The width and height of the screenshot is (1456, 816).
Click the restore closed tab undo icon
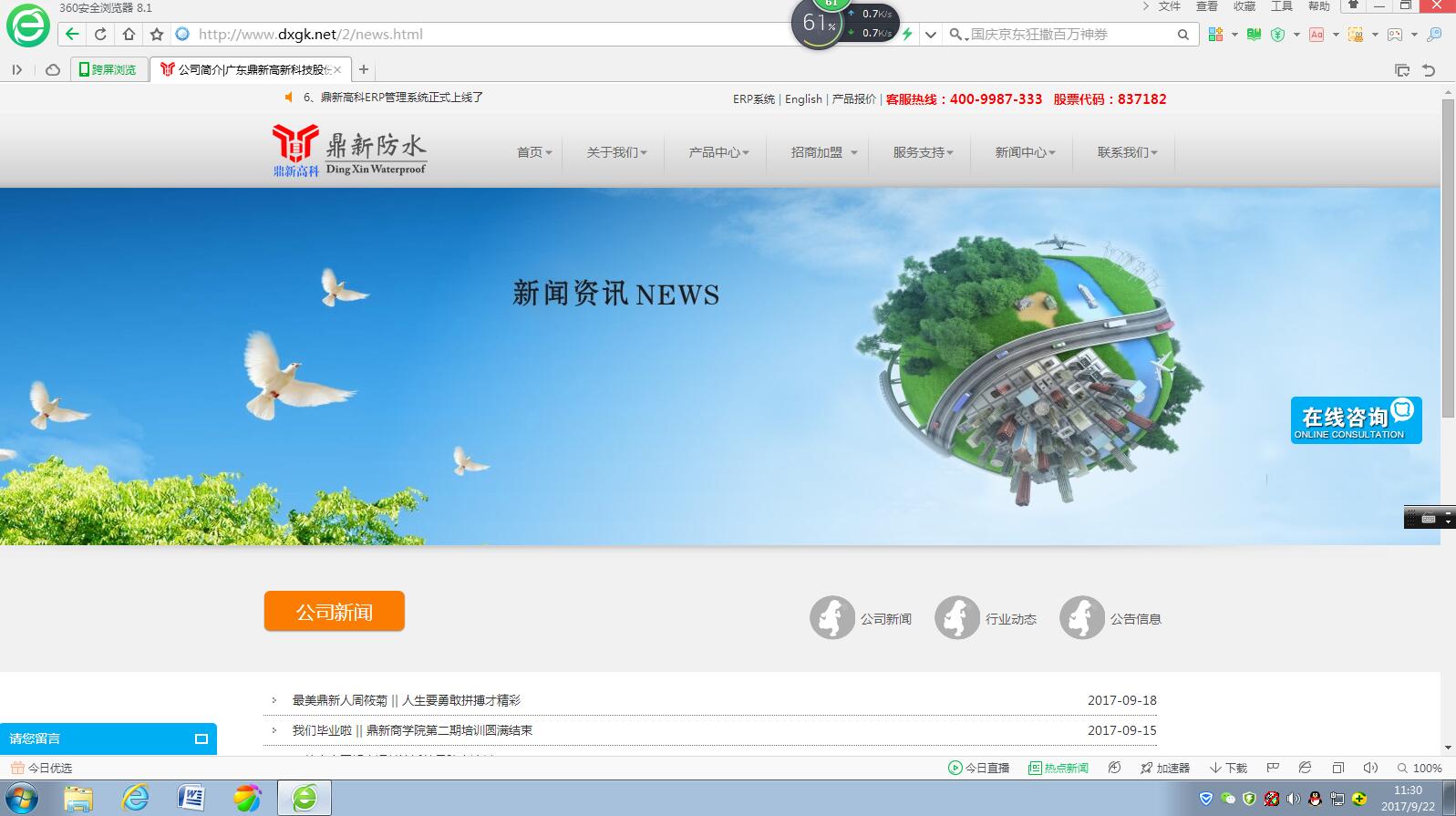point(1429,70)
